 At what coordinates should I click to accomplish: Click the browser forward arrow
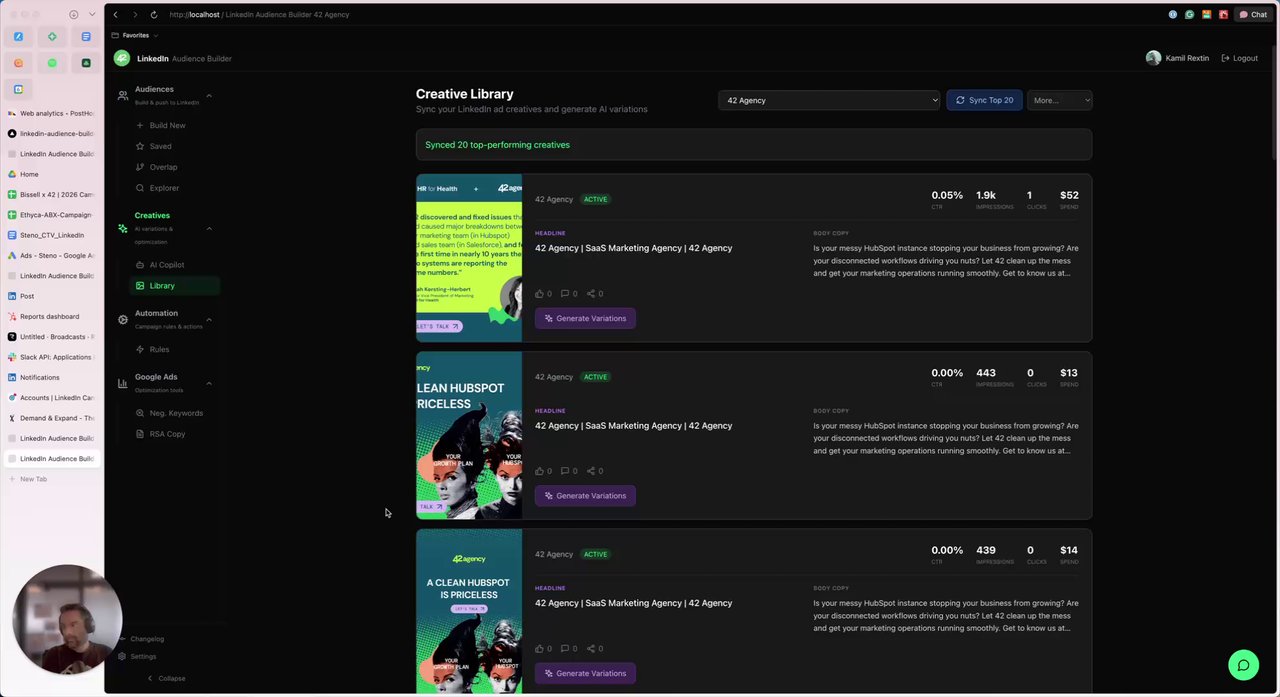pyautogui.click(x=135, y=15)
